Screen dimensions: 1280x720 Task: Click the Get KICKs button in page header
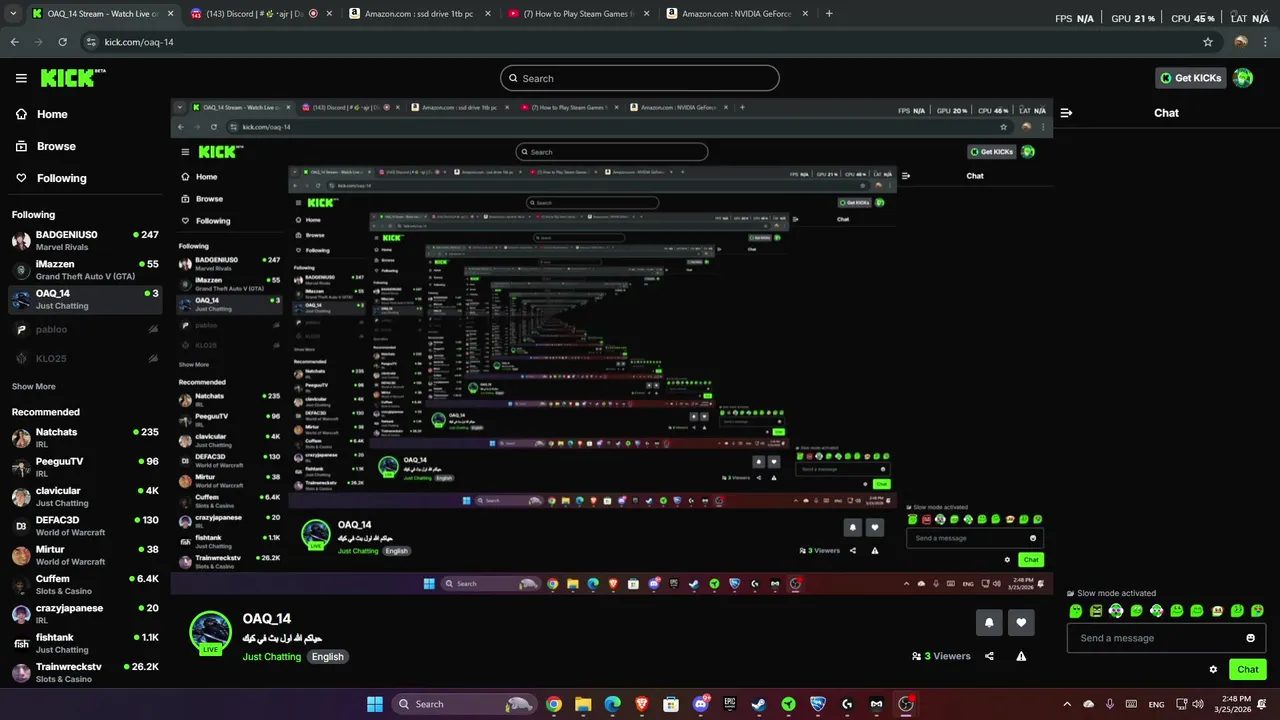tap(1190, 78)
